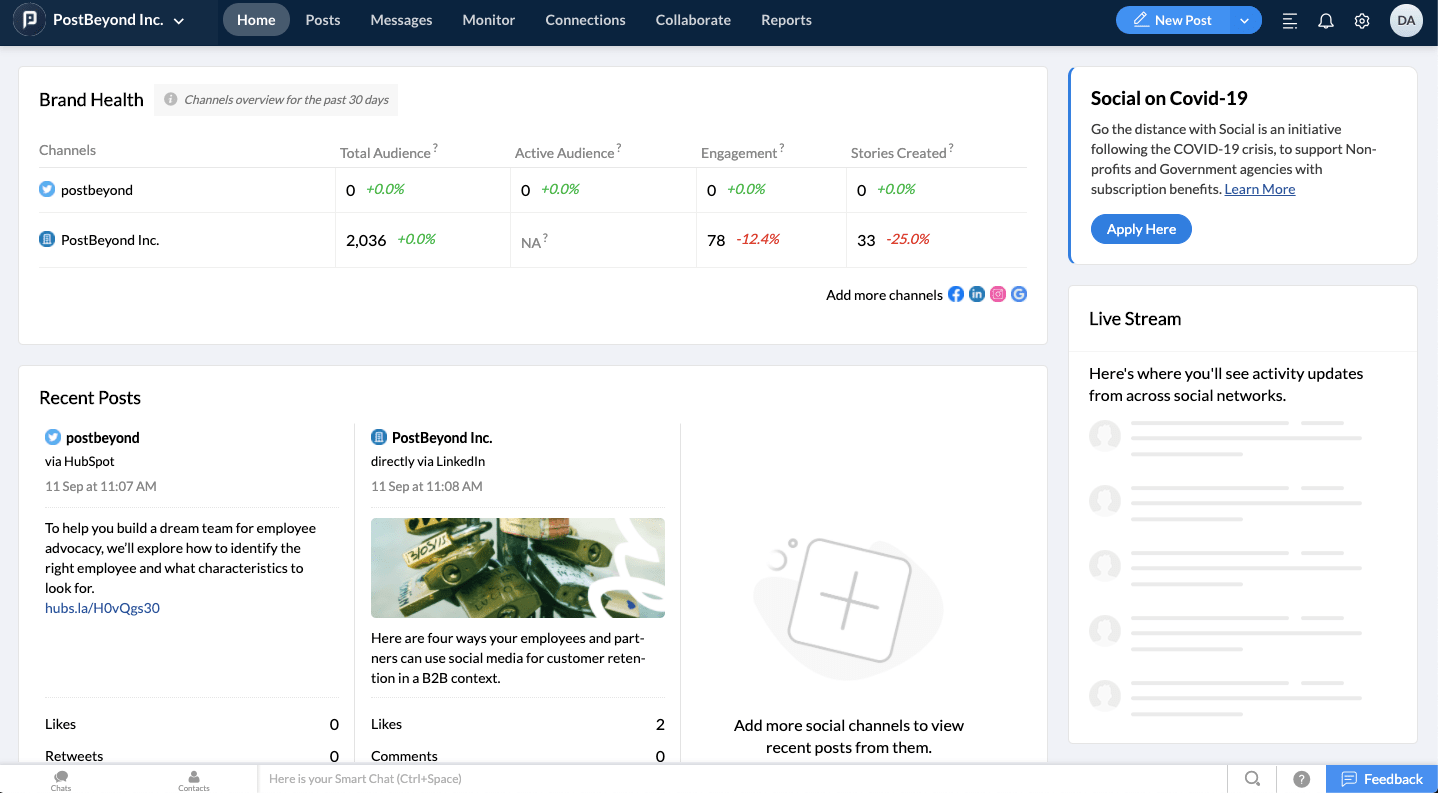Click the Engagement help question mark
1438x793 pixels.
point(782,148)
